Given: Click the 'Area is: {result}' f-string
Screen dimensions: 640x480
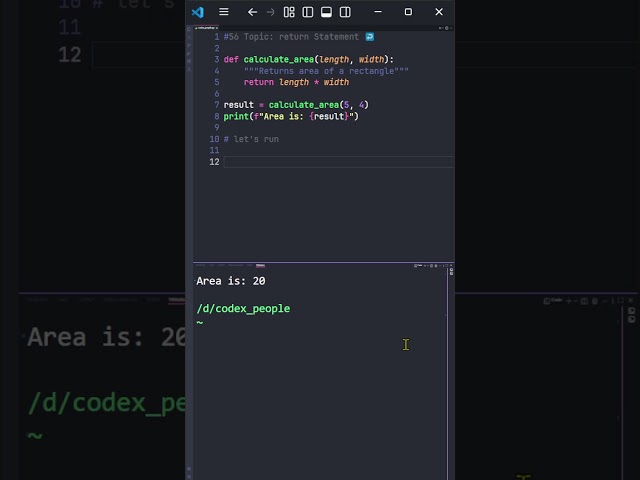Looking at the screenshot, I should click(x=306, y=116).
